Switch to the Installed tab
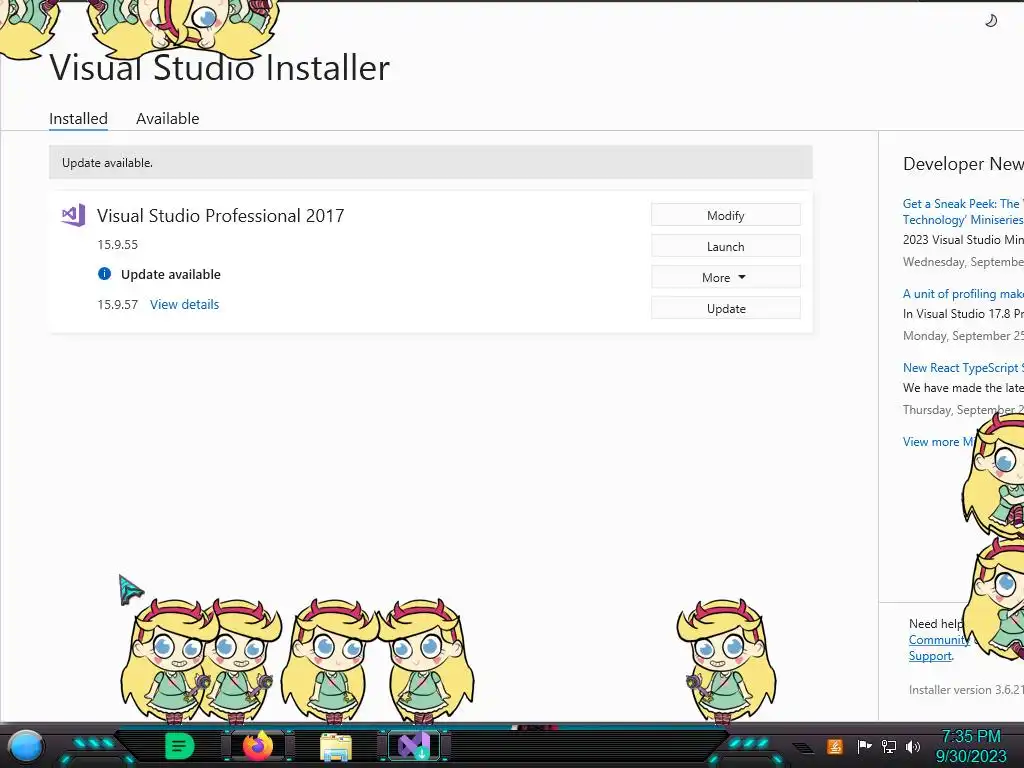 [x=78, y=118]
